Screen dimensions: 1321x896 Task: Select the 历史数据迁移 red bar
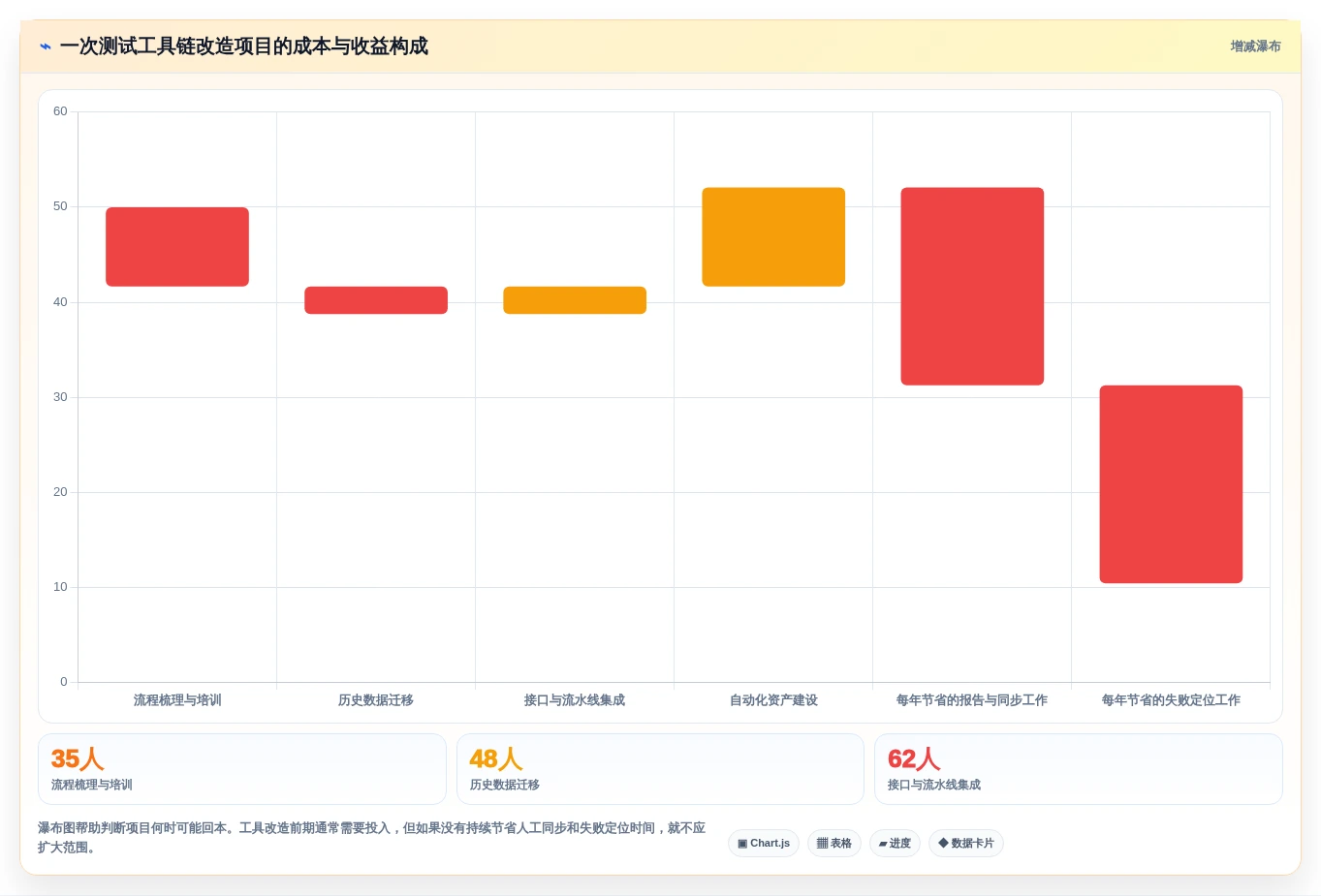[x=376, y=300]
